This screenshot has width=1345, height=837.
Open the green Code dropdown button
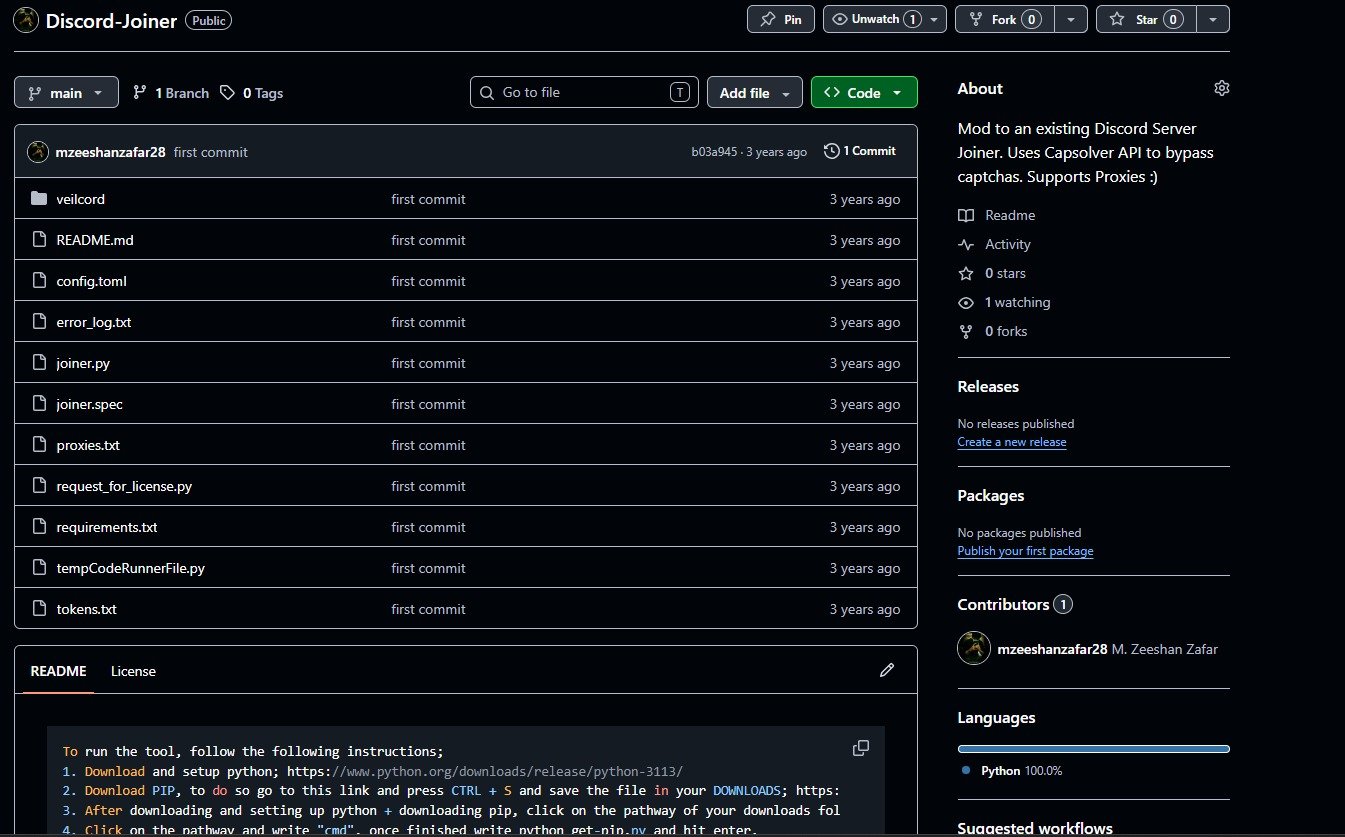(x=864, y=93)
